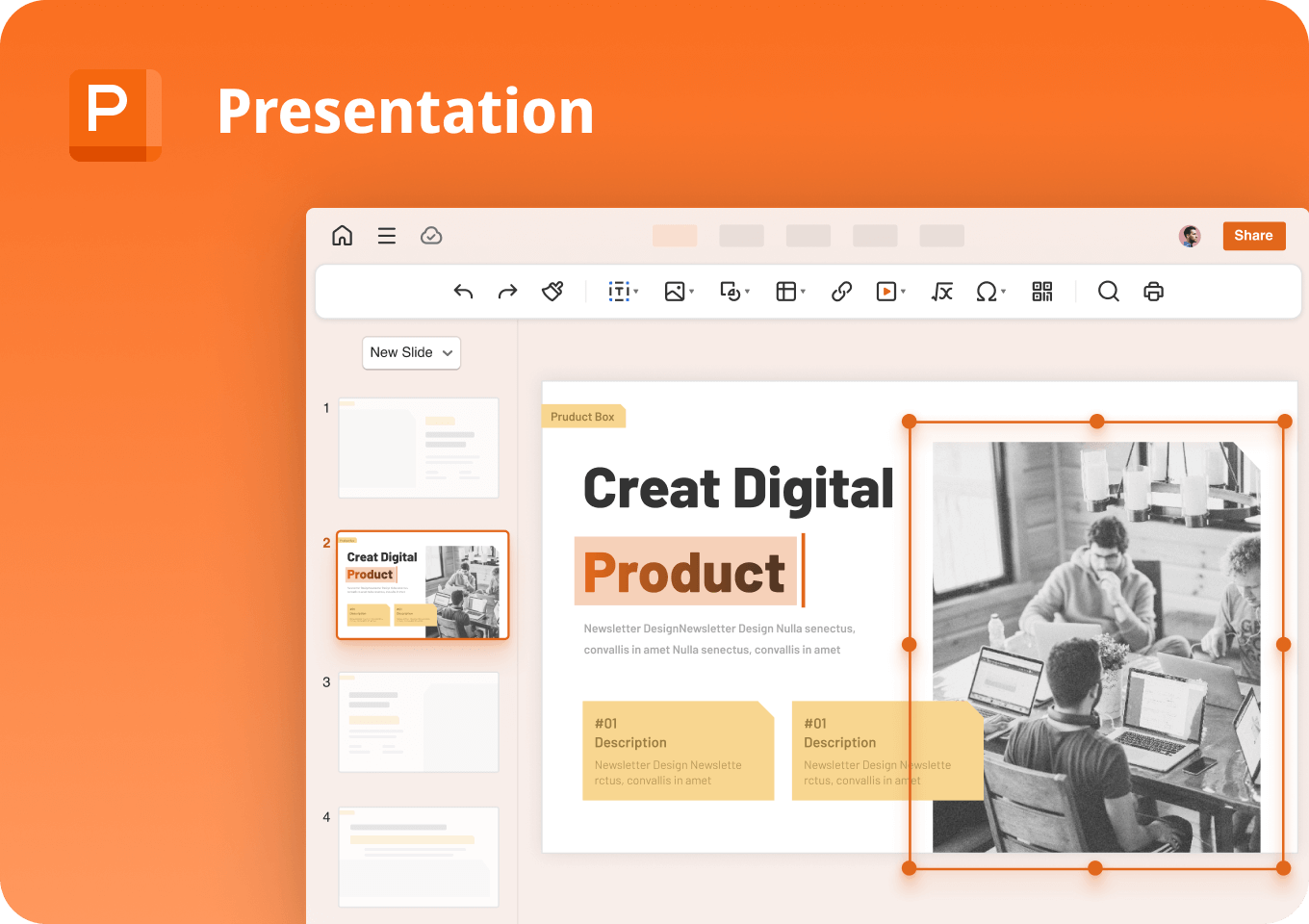The width and height of the screenshot is (1309, 924).
Task: Go to the Home screen
Action: (342, 235)
